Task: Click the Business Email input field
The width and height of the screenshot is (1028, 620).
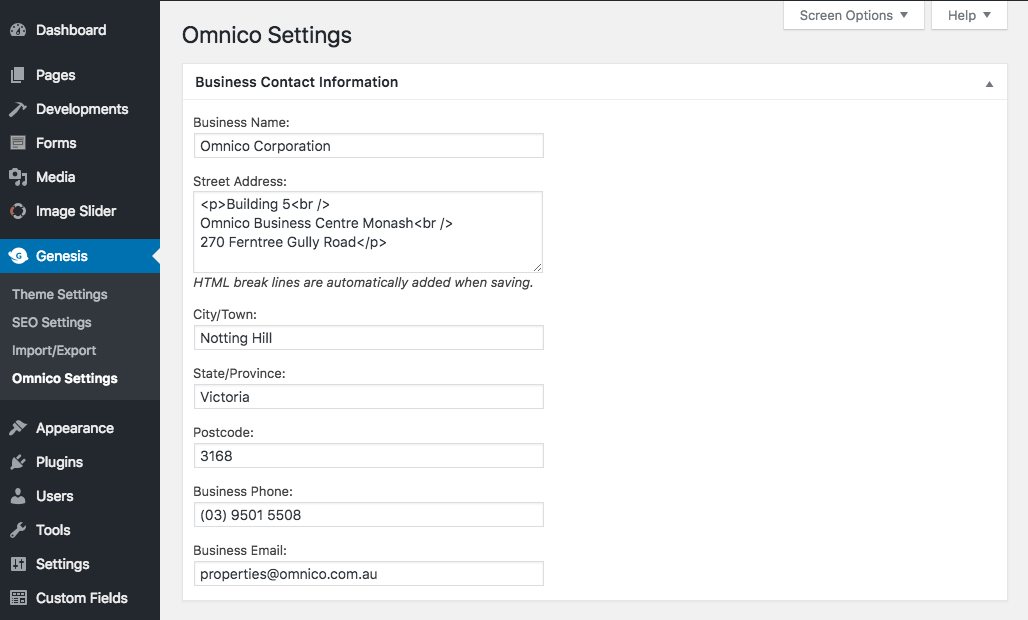Action: click(x=368, y=573)
